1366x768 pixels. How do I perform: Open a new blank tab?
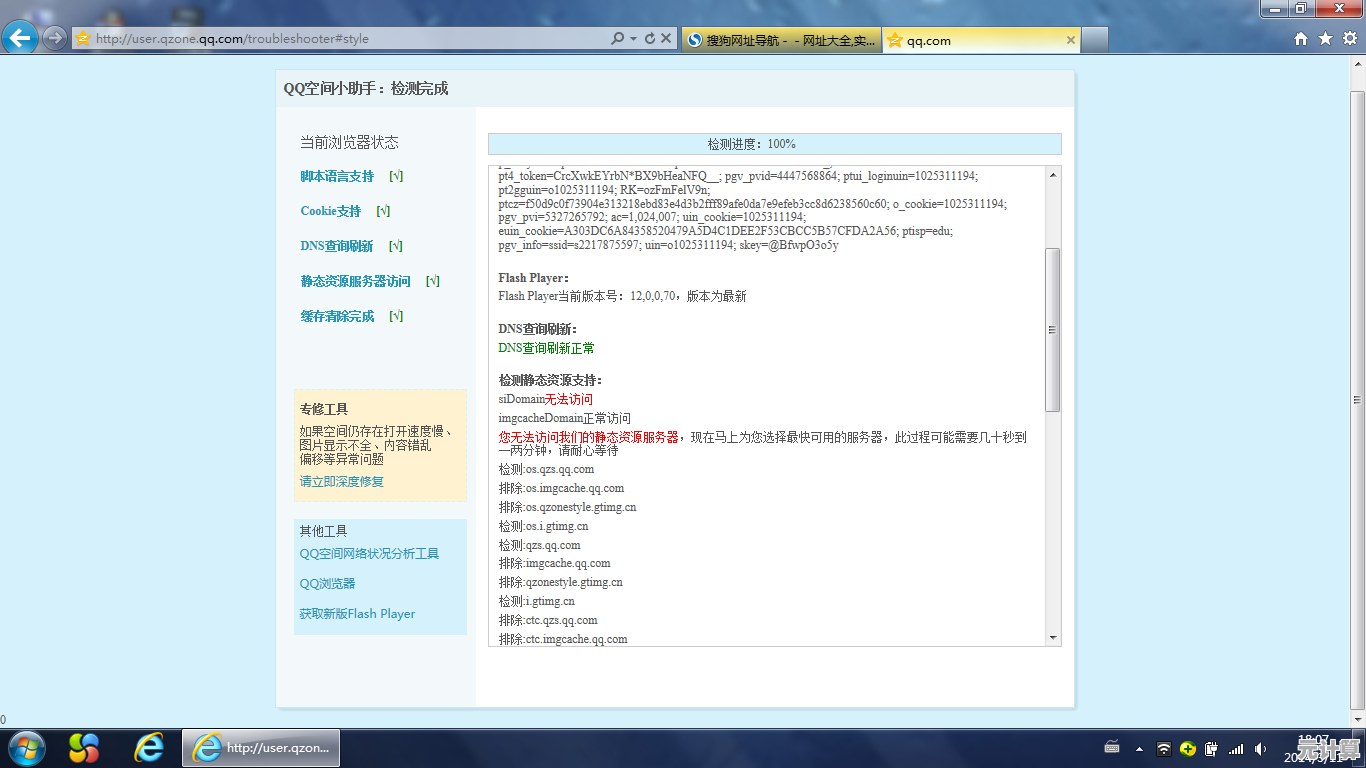coord(1095,40)
